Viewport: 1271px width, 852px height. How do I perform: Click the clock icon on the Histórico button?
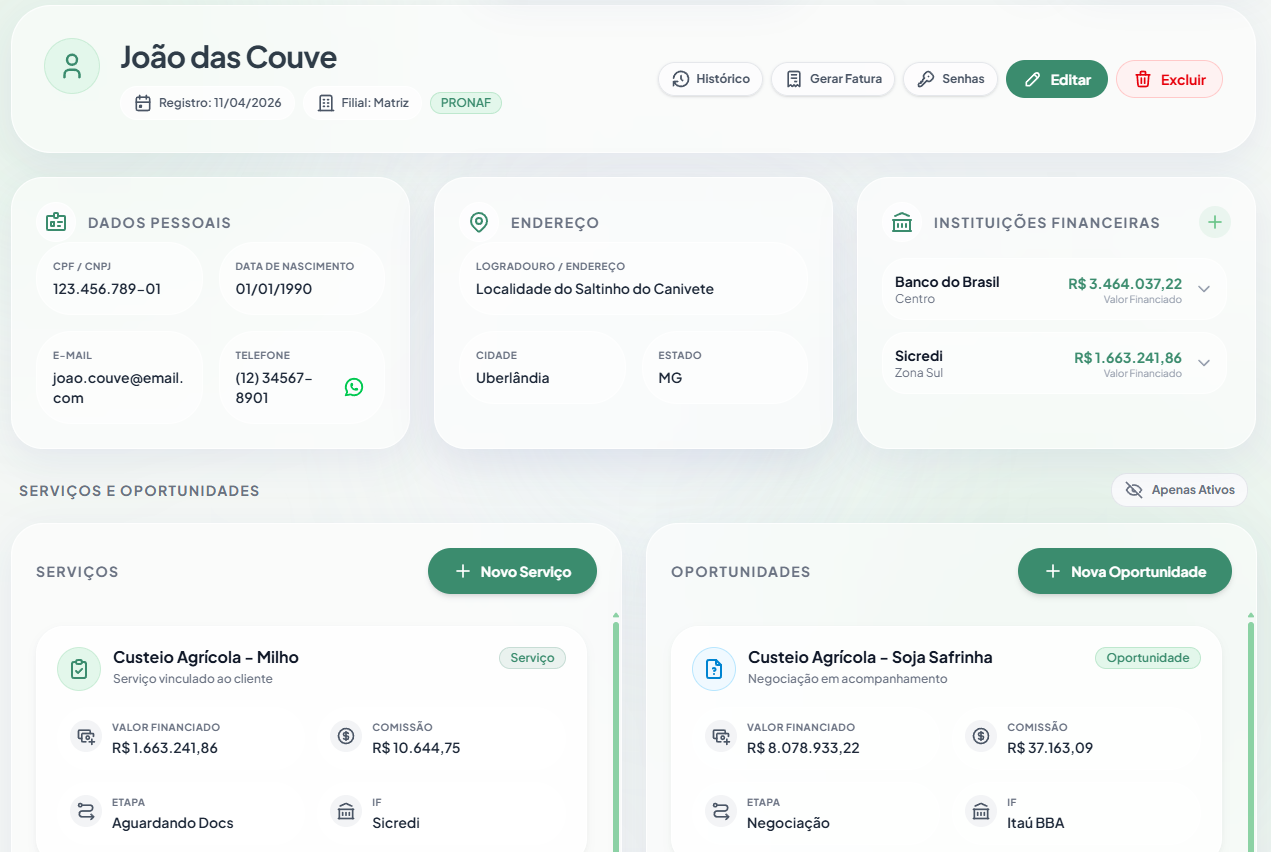tap(681, 78)
